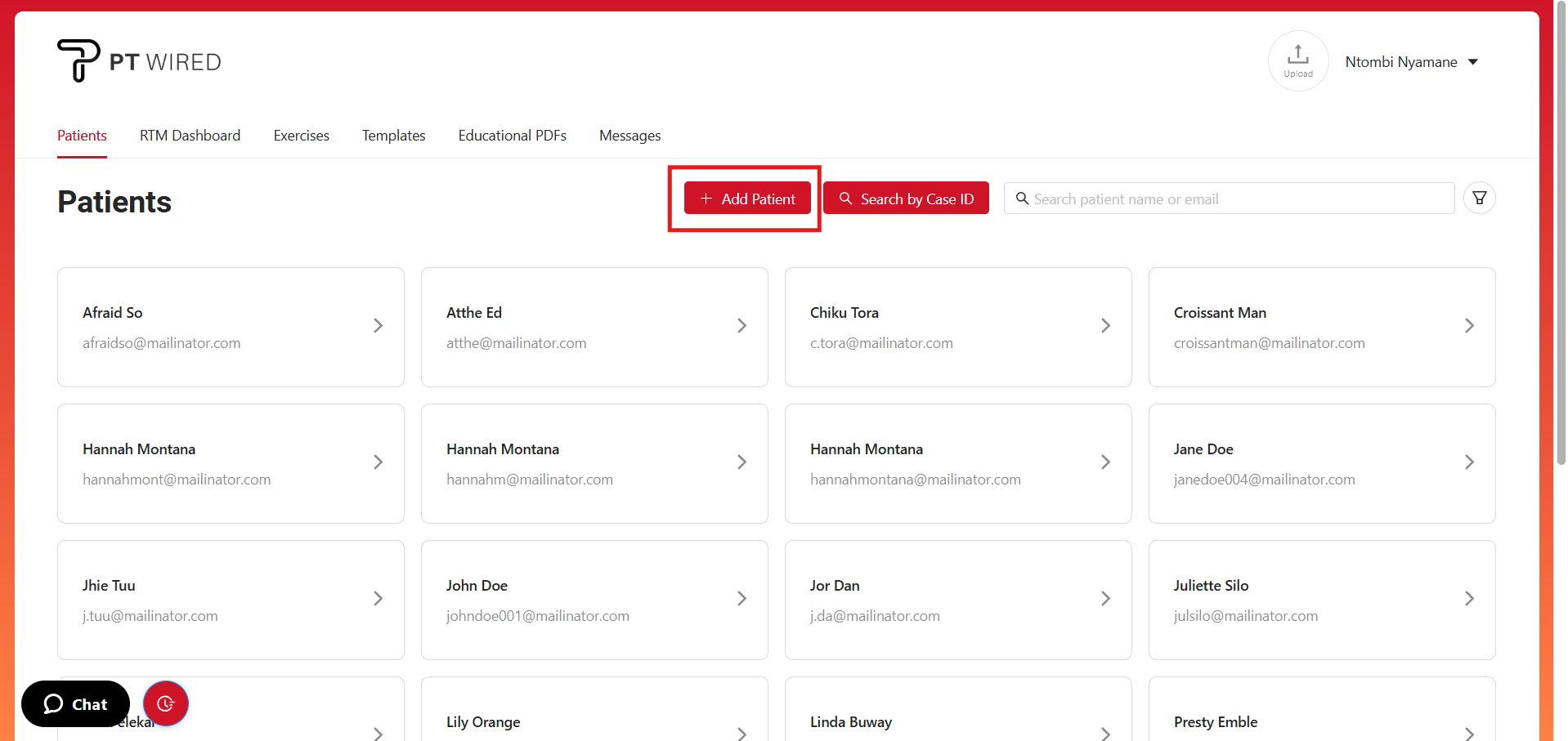
Task: Click the email hannahmontana@mailinator.com
Action: (x=916, y=480)
